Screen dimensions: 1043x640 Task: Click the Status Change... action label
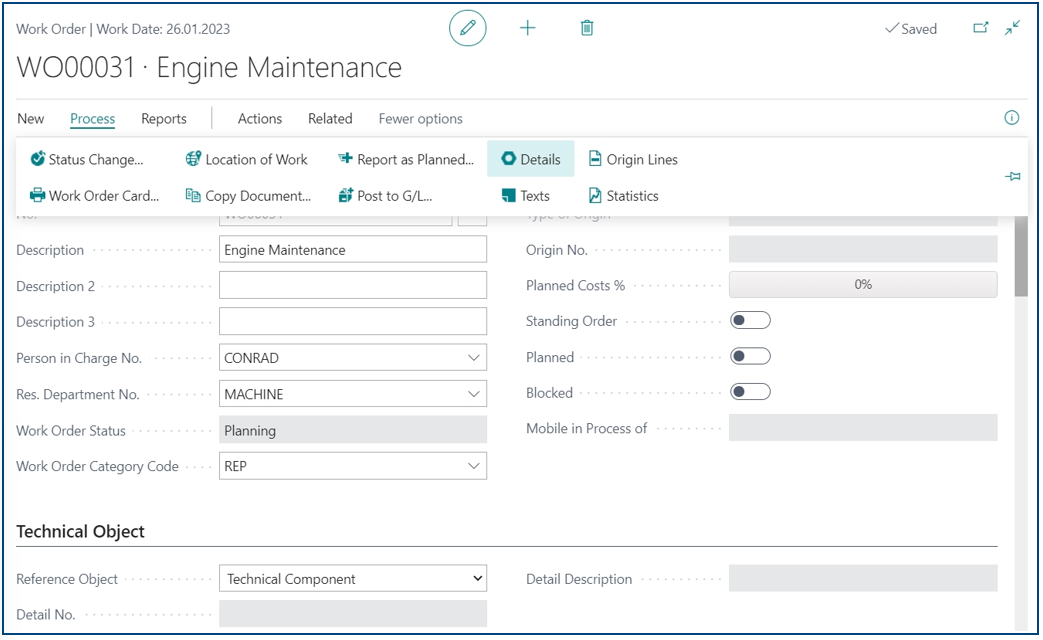(96, 160)
